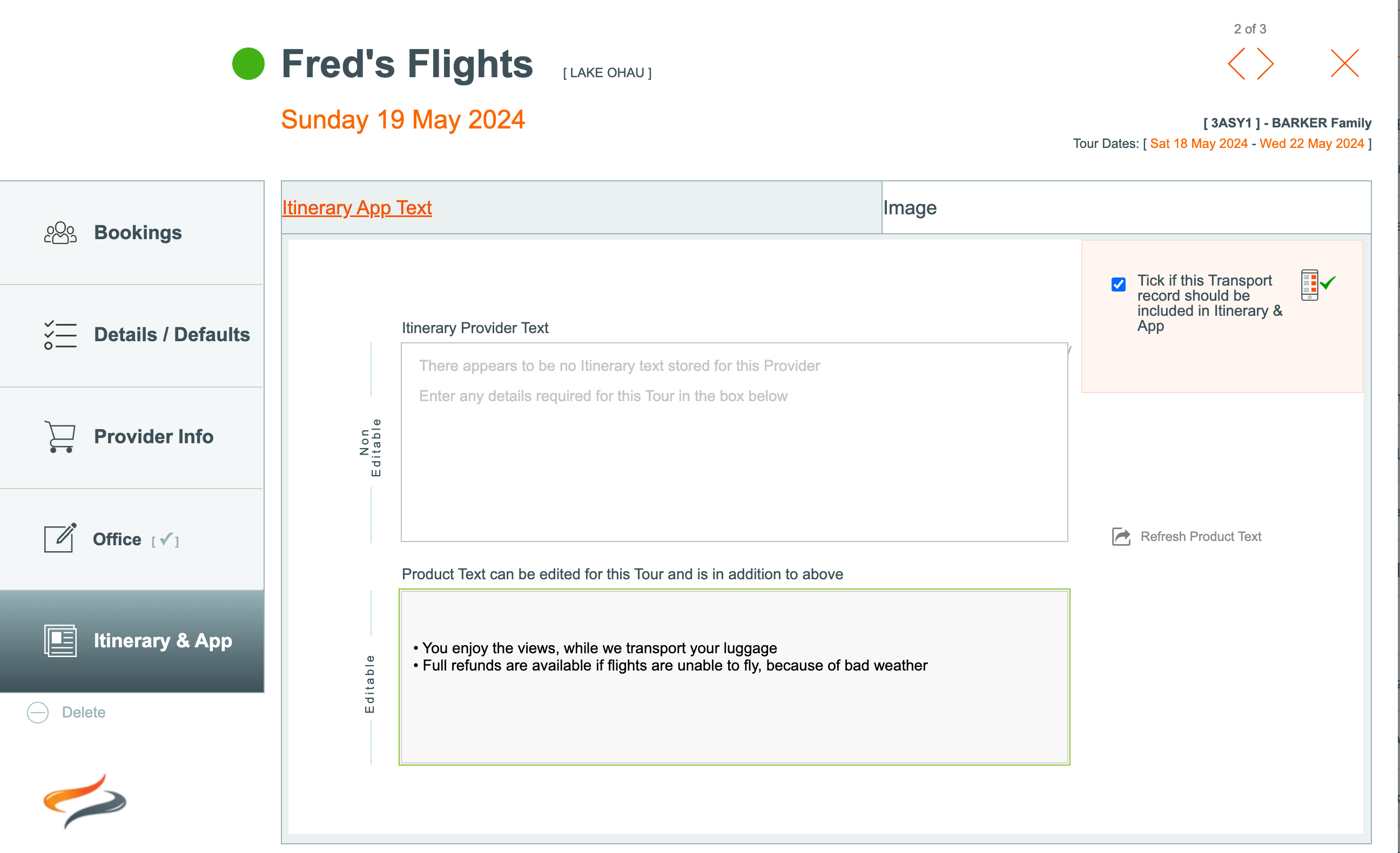The height and width of the screenshot is (853, 1400).
Task: Click the Bookings people icon
Action: coord(60,233)
